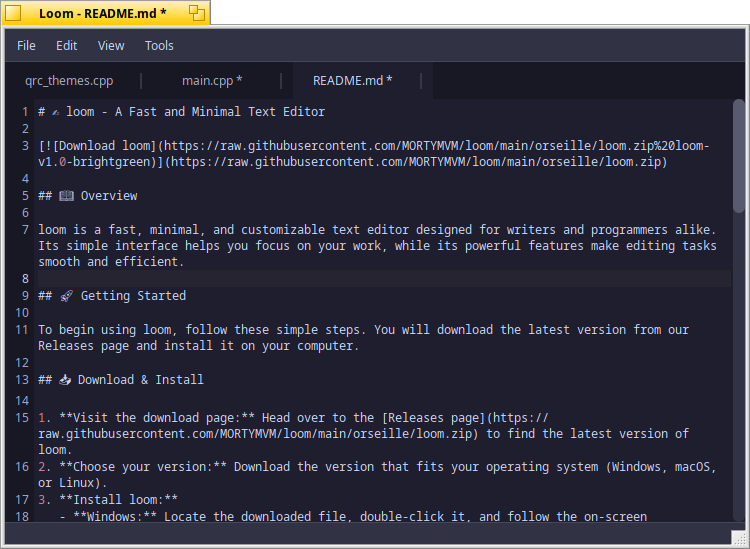750x549 pixels.
Task: Click line number 11 in gutter
Action: 22,330
